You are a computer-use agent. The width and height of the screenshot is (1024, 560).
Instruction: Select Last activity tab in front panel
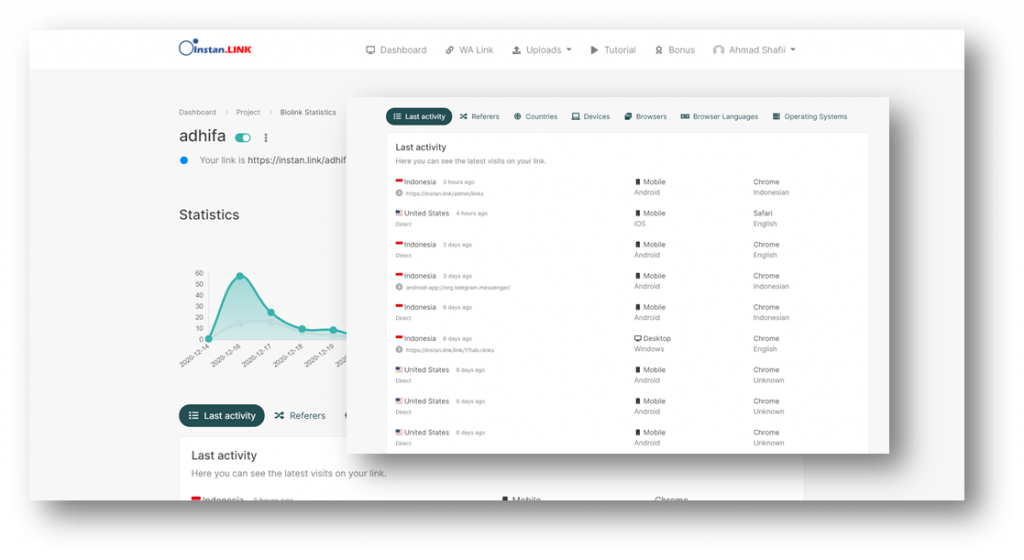tap(419, 116)
